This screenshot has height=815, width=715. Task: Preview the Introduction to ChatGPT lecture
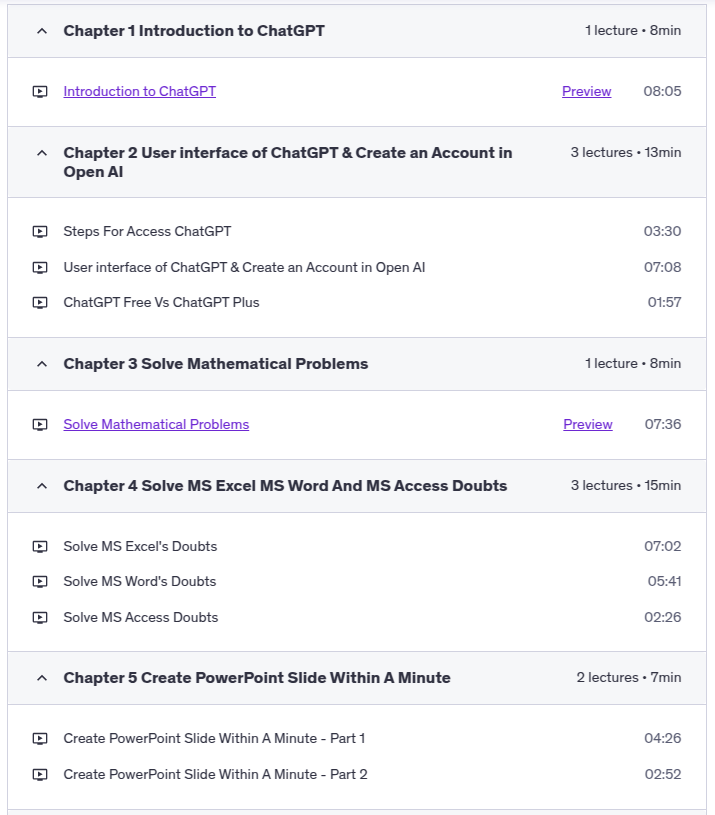[586, 92]
